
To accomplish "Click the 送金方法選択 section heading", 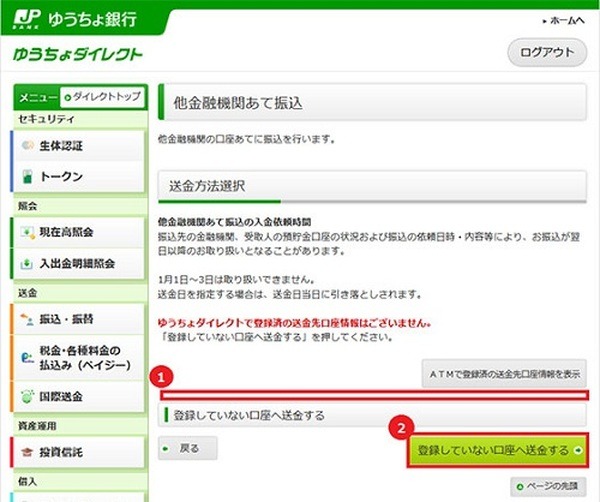I will 207,186.
